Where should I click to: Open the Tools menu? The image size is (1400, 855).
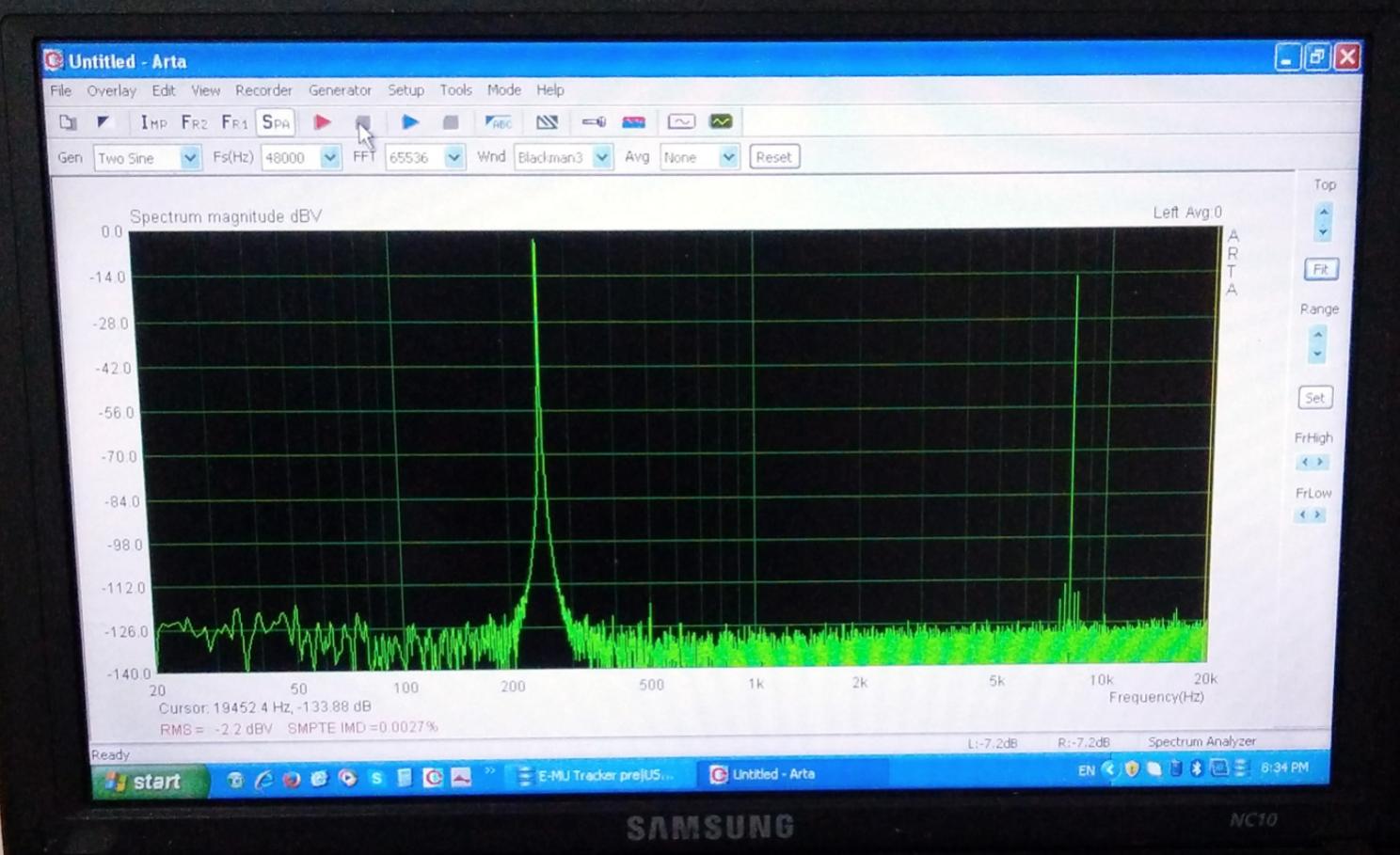[x=455, y=90]
